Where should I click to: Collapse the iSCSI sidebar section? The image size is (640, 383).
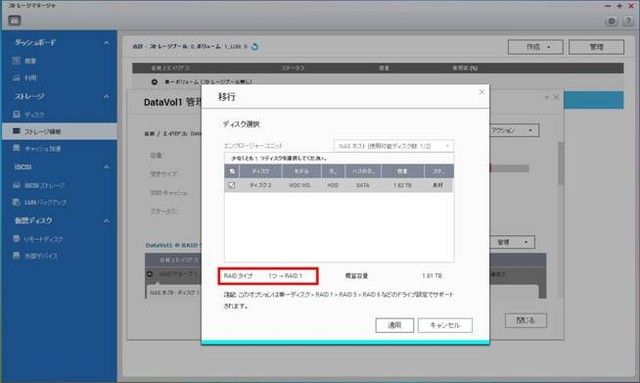tap(106, 167)
